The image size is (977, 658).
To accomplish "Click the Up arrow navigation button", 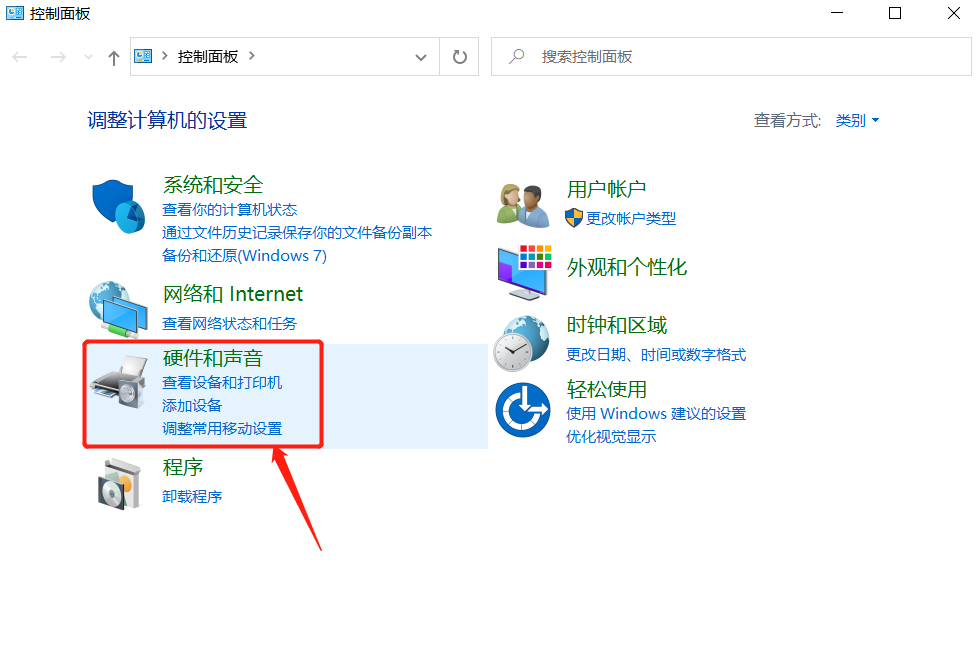I will pos(113,57).
